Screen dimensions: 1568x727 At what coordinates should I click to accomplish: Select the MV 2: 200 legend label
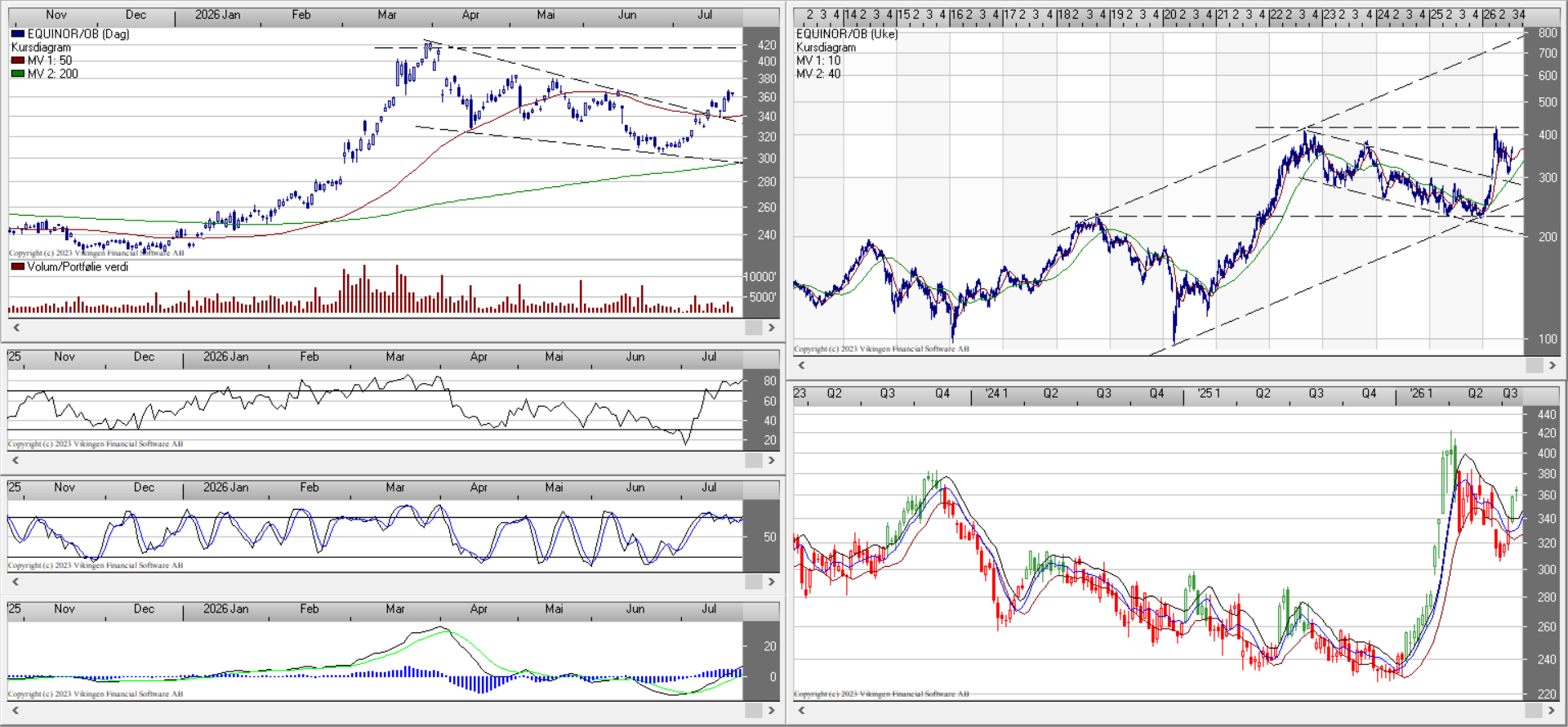point(53,74)
